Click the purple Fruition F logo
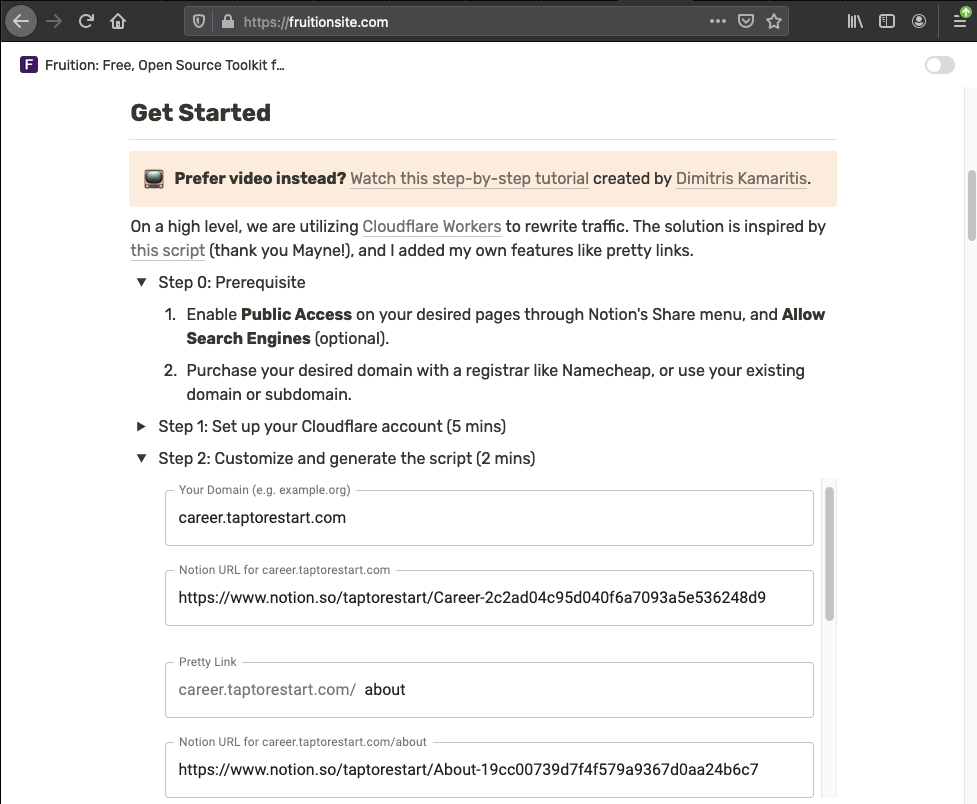 29,65
